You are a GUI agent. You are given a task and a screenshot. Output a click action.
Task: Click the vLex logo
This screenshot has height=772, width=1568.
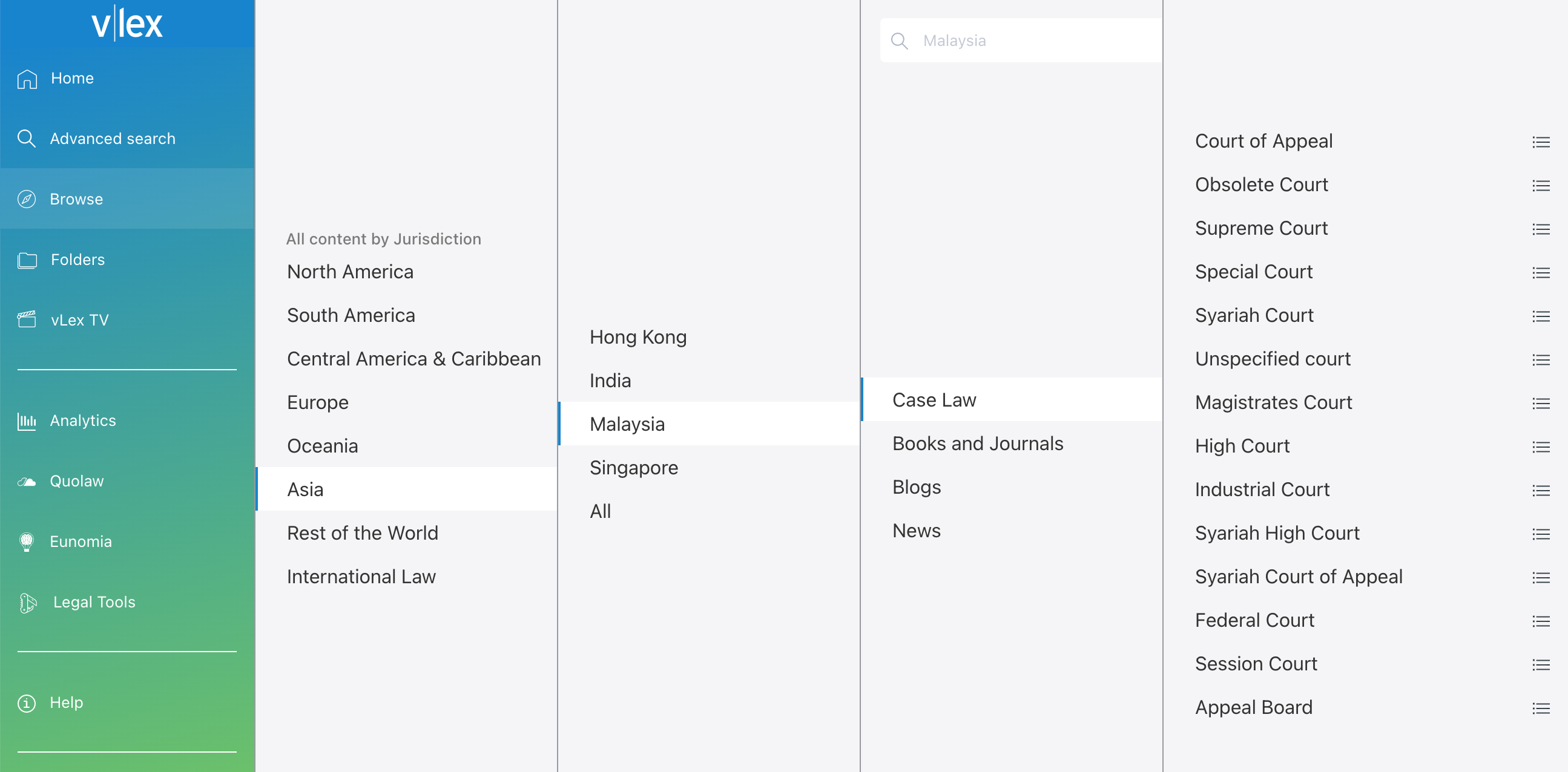click(x=127, y=23)
